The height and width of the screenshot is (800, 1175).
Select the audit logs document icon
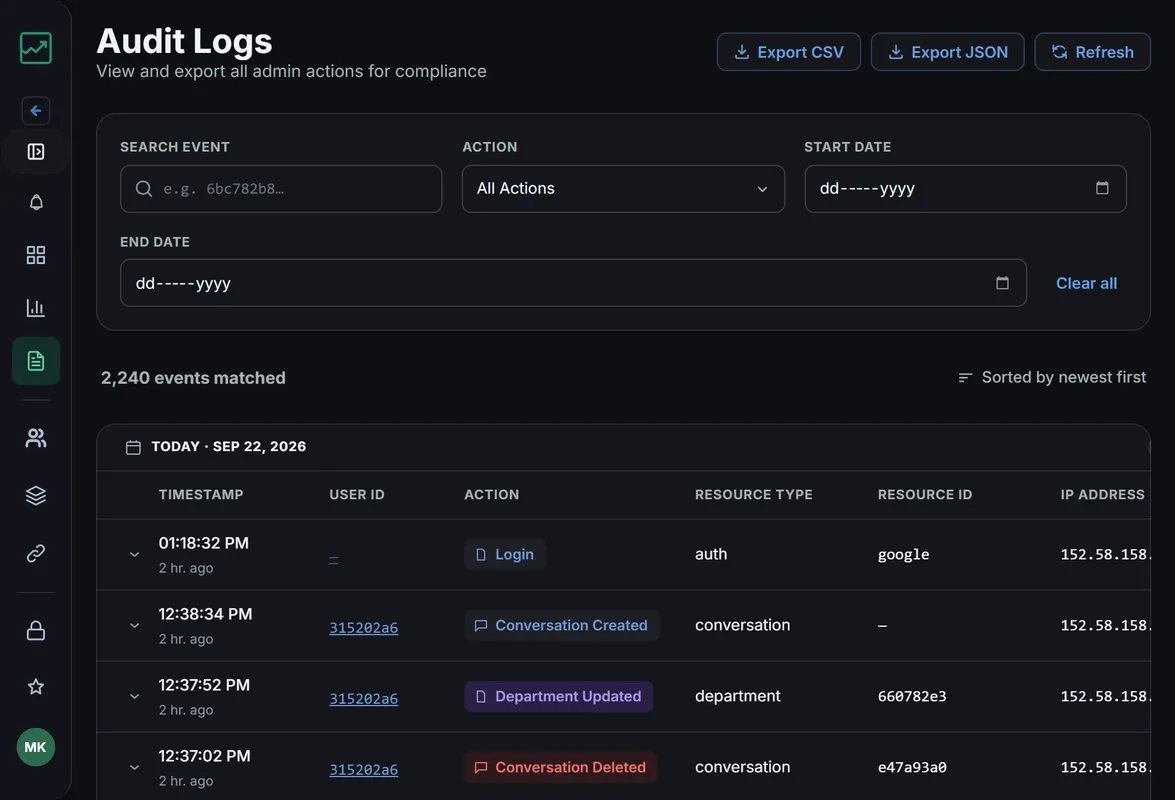coord(35,361)
